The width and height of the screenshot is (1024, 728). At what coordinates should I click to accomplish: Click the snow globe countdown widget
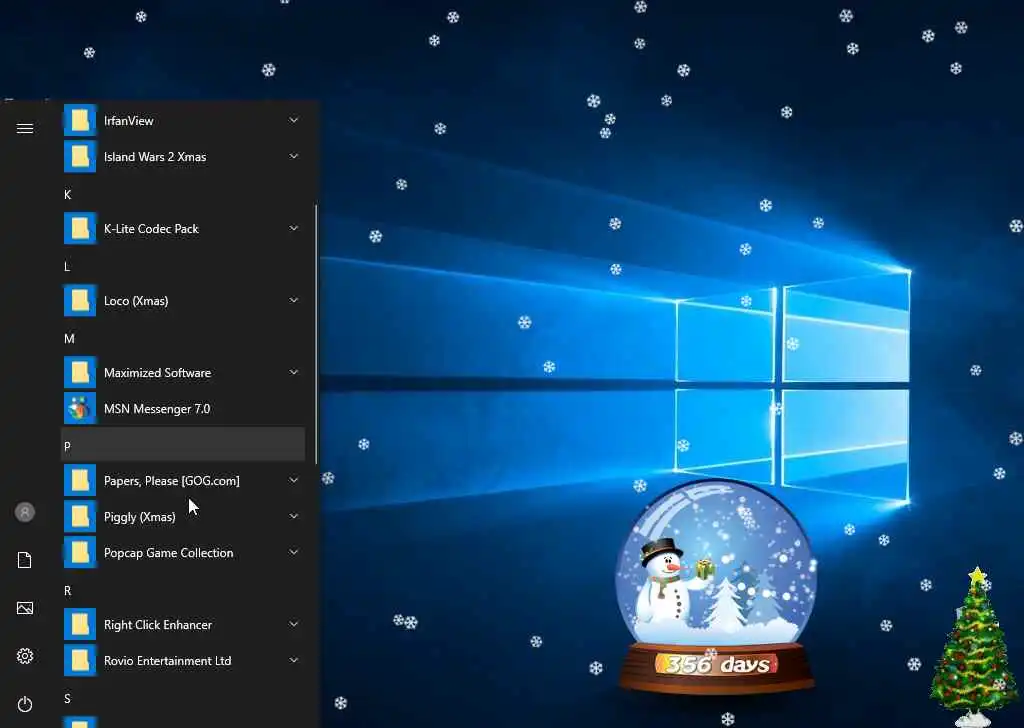716,586
